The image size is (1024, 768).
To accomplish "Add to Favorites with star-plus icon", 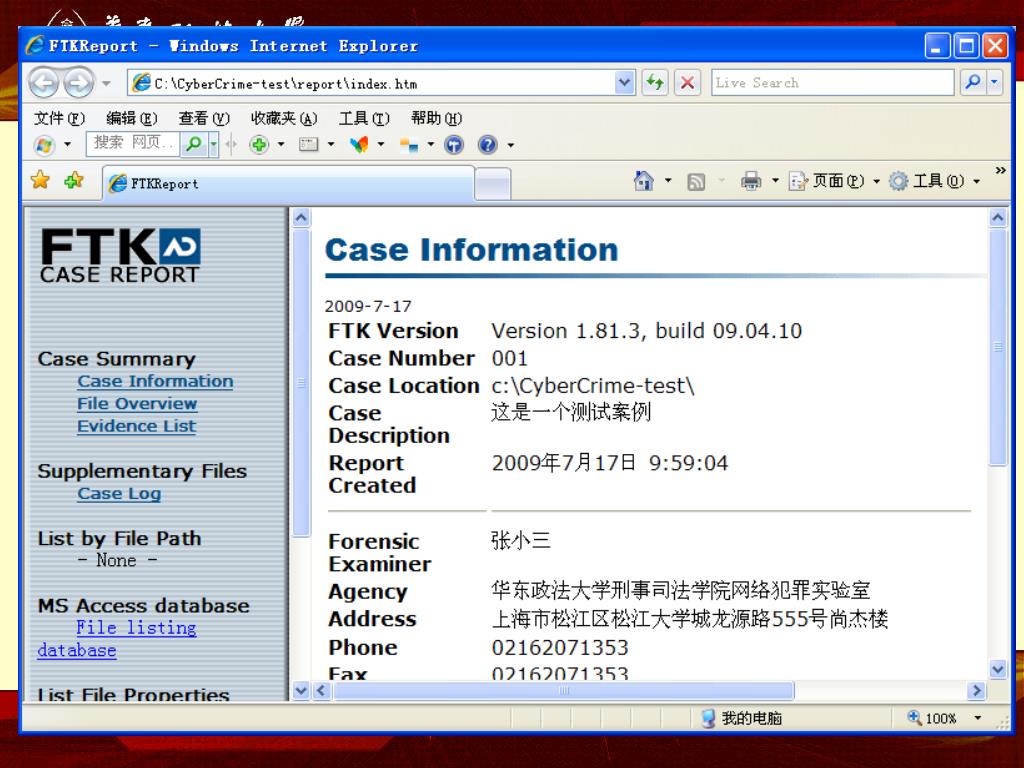I will tap(74, 180).
